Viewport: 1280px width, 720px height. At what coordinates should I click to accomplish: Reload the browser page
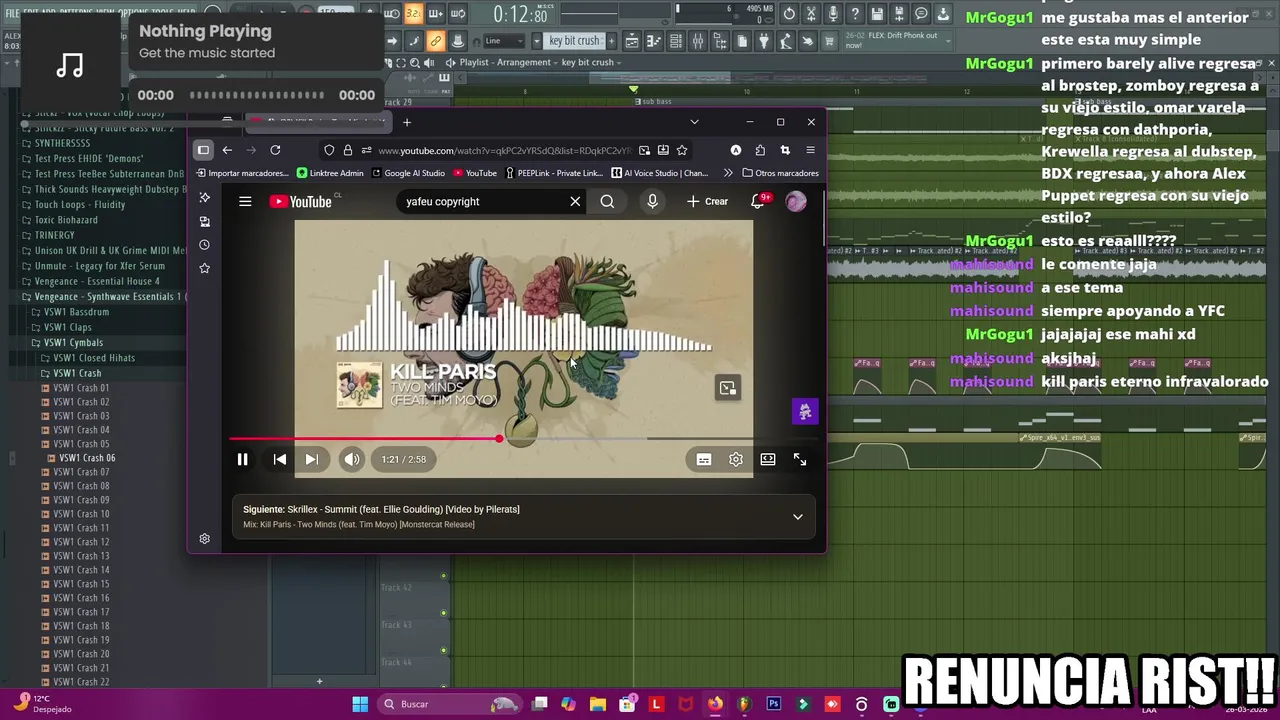pyautogui.click(x=275, y=150)
